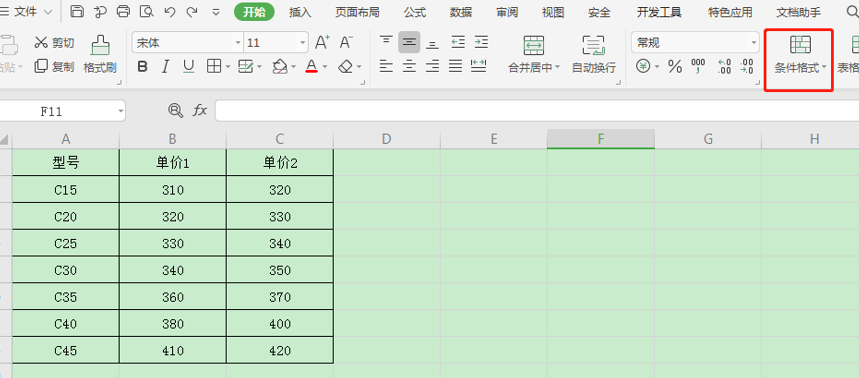859x378 pixels.
Task: Apply percent style with % icon
Action: point(675,67)
